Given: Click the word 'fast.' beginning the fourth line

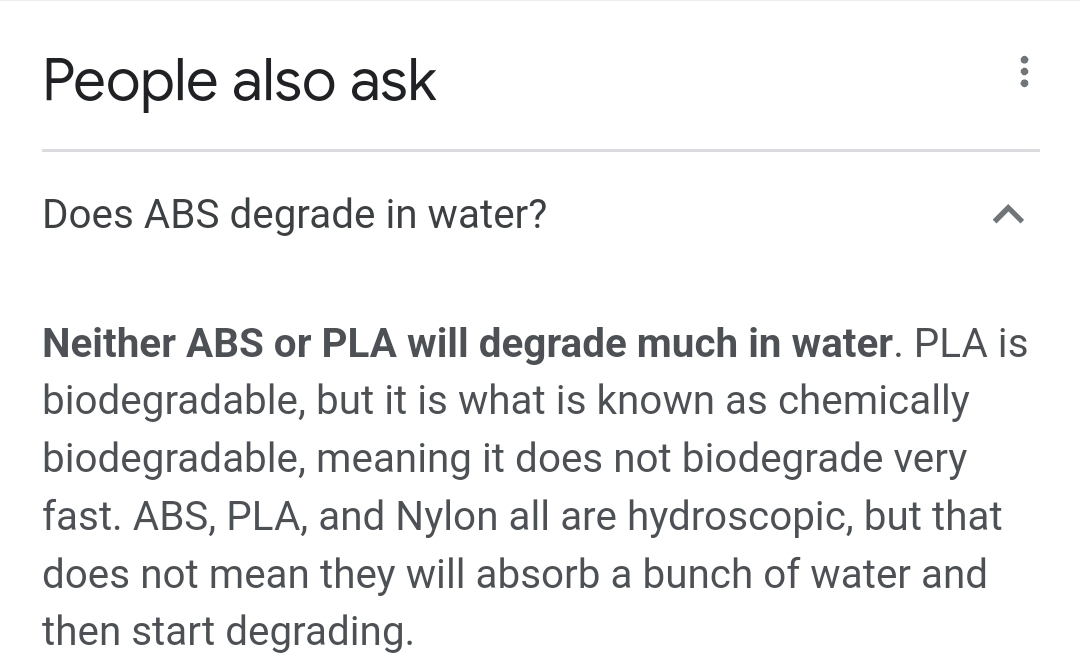Looking at the screenshot, I should 82,517.
